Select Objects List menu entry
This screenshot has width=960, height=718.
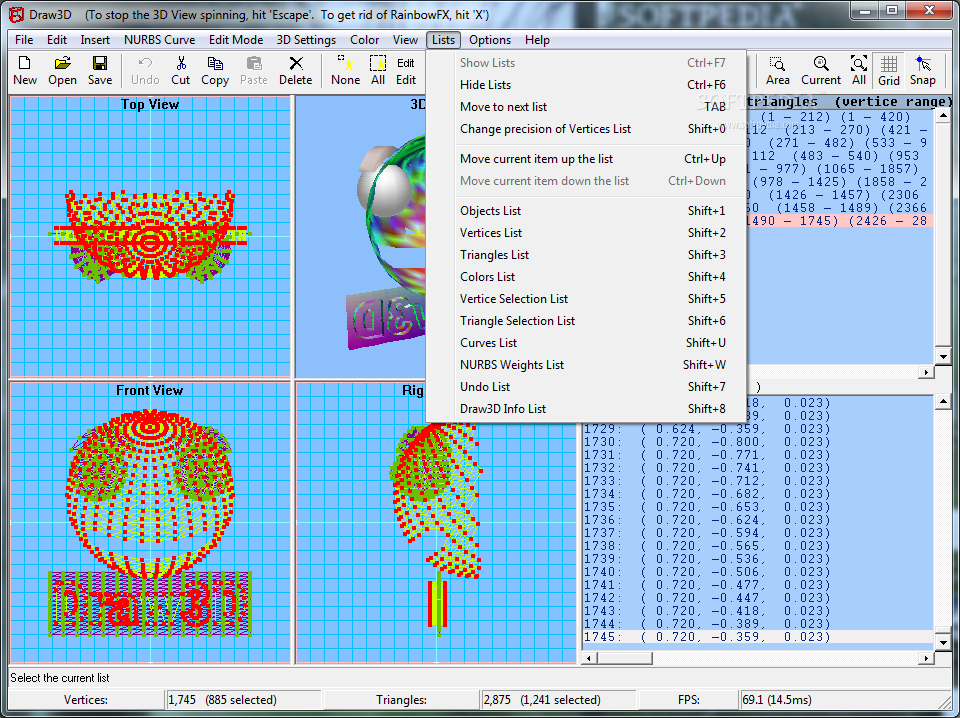586,211
